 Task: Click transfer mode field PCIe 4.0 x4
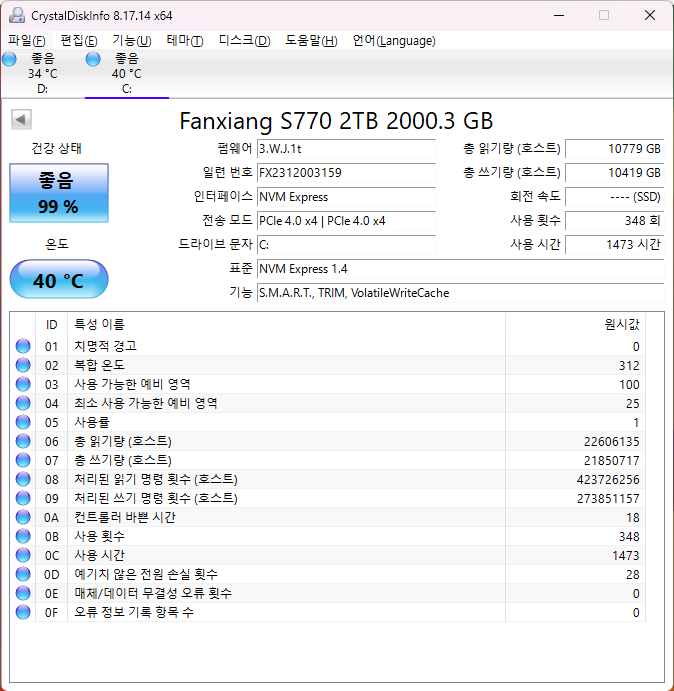point(346,221)
